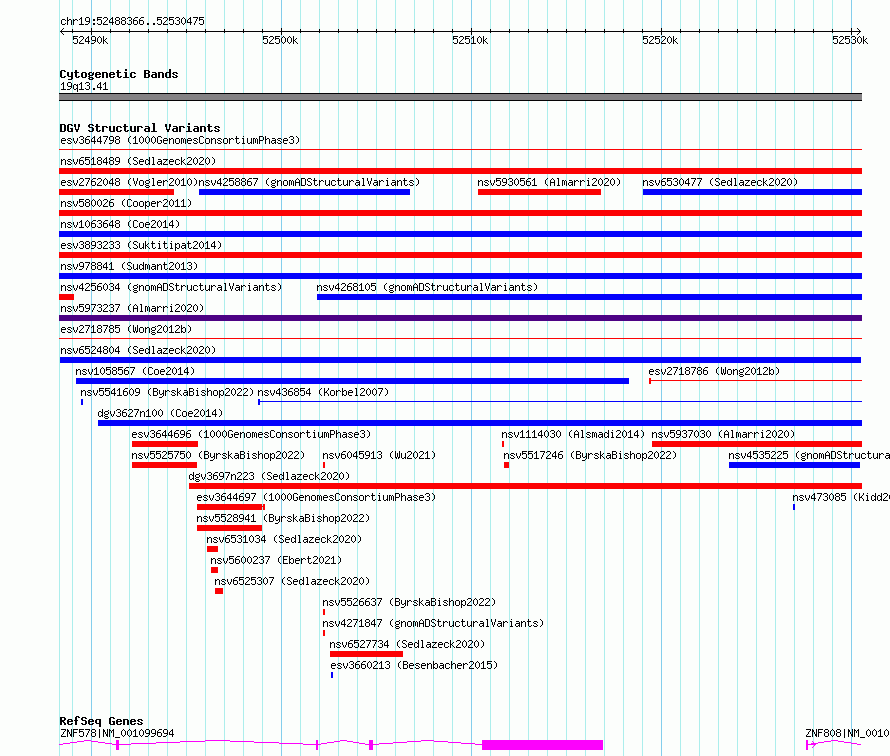Select the nsv4258867 blue gnomAD bar
890x756 pixels.
(x=304, y=192)
